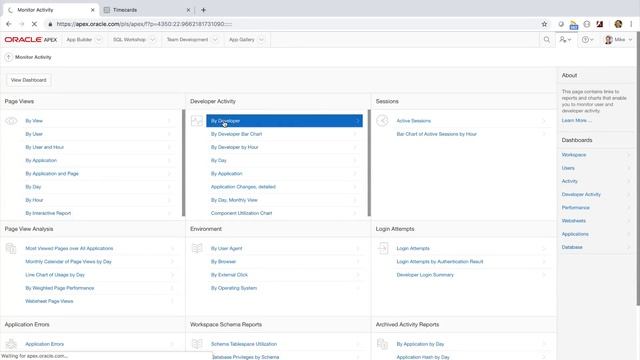The width and height of the screenshot is (640, 360).
Task: Click the Archived Activity Reports icon
Action: 382,344
